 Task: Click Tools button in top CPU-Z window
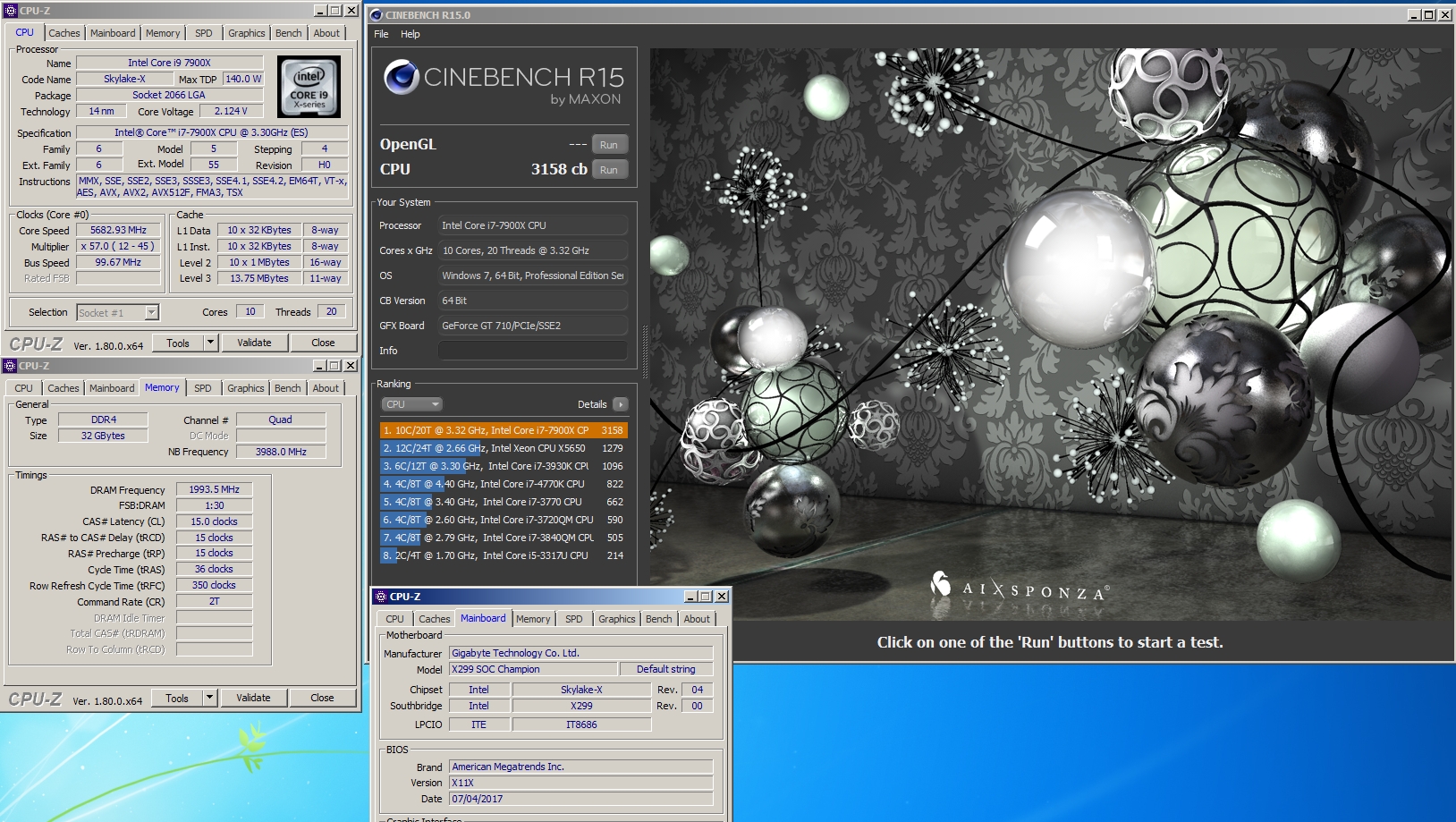pos(178,343)
